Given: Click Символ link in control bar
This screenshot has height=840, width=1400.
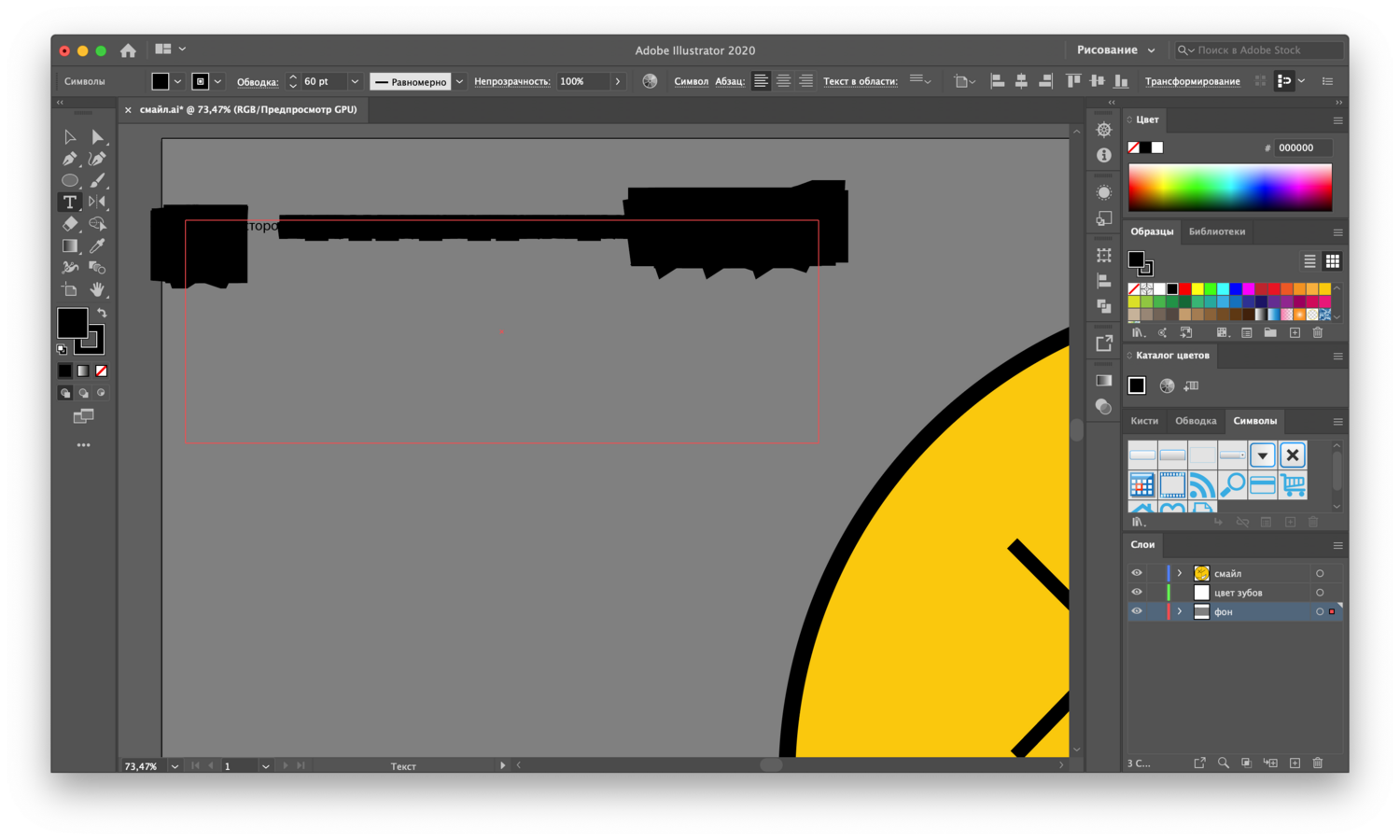Looking at the screenshot, I should [691, 81].
